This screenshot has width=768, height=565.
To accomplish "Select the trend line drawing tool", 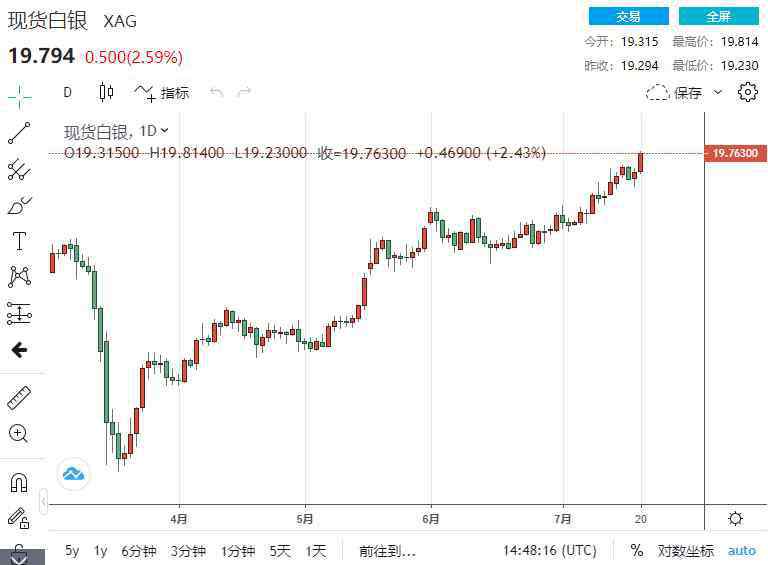I will tap(19, 133).
